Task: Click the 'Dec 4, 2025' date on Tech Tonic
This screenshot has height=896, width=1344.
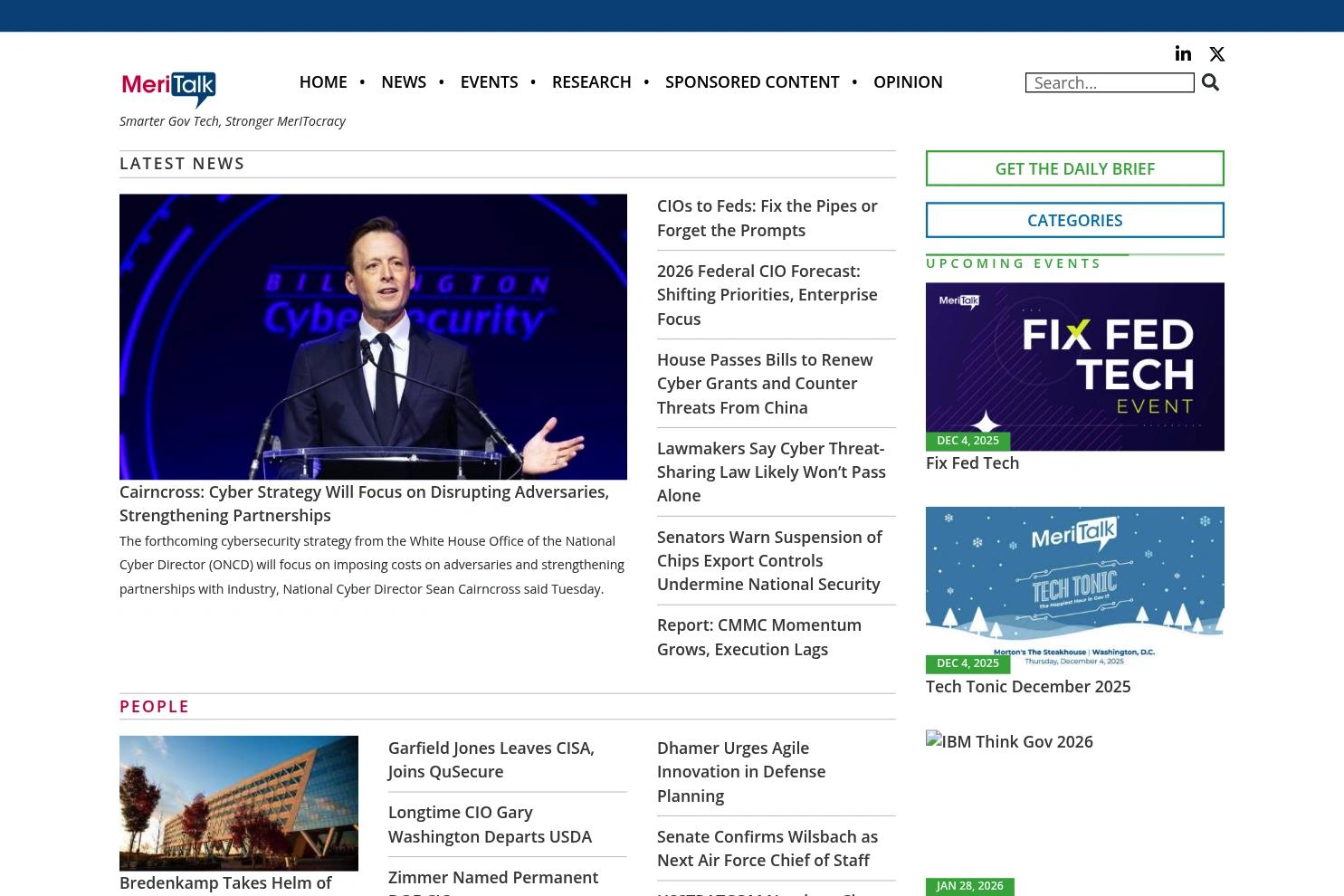Action: pos(967,663)
